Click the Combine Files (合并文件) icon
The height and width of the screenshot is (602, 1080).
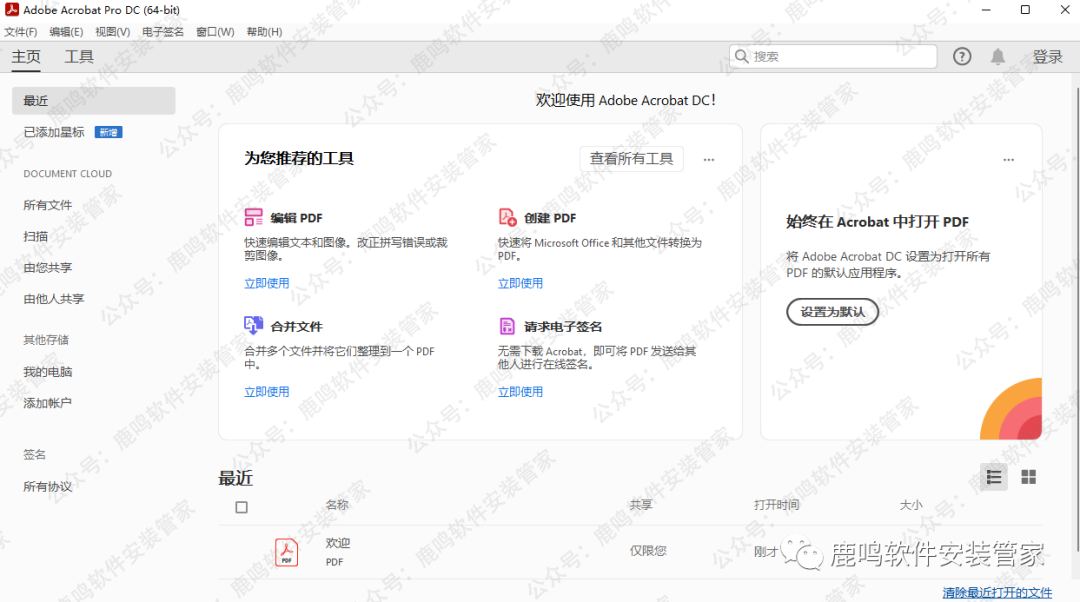pyautogui.click(x=254, y=326)
